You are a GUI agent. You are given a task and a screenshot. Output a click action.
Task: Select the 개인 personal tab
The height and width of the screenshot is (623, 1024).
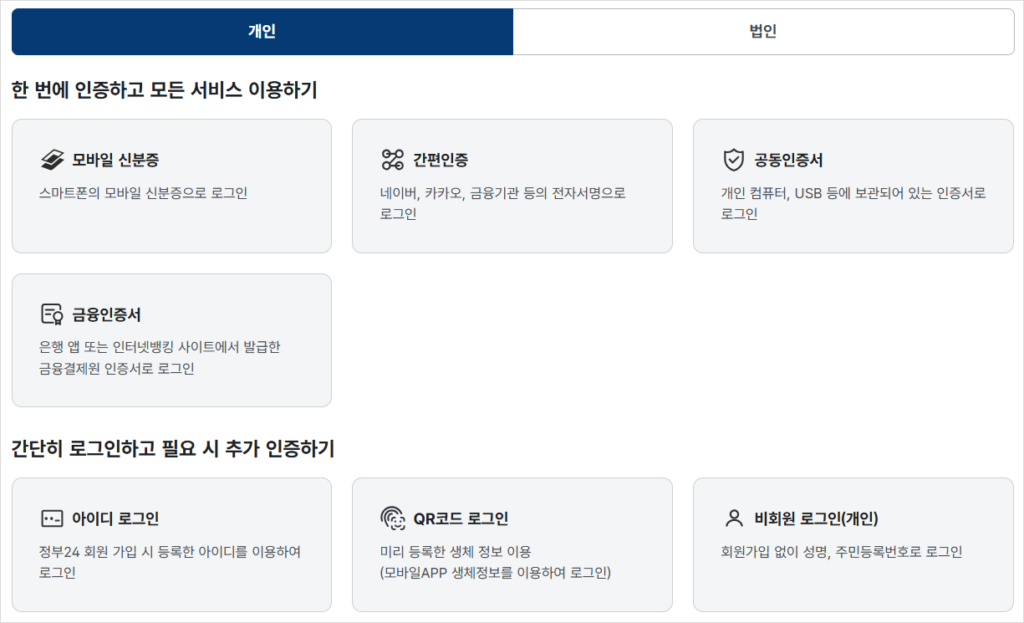pyautogui.click(x=261, y=31)
